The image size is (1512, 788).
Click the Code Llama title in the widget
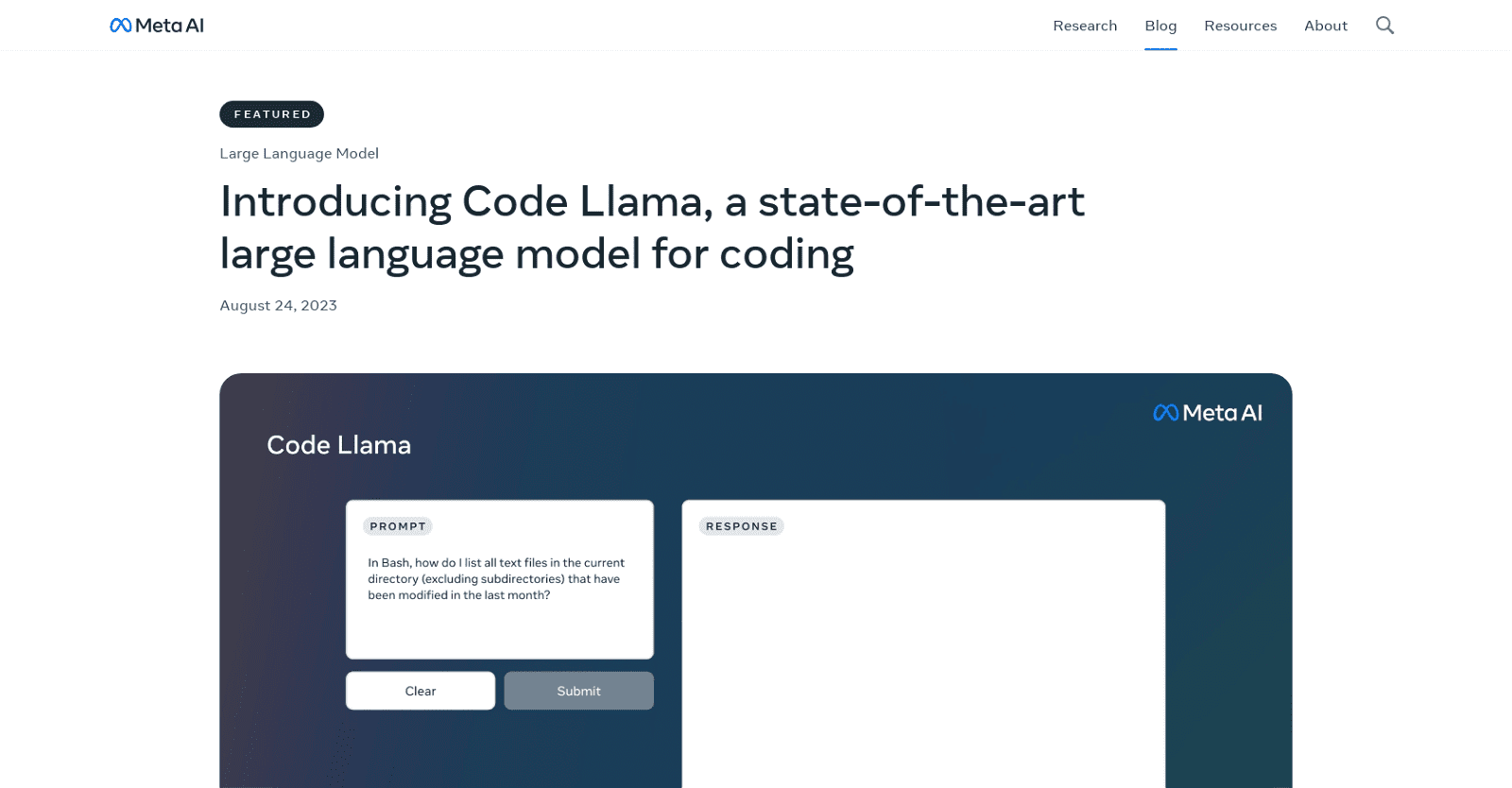338,444
